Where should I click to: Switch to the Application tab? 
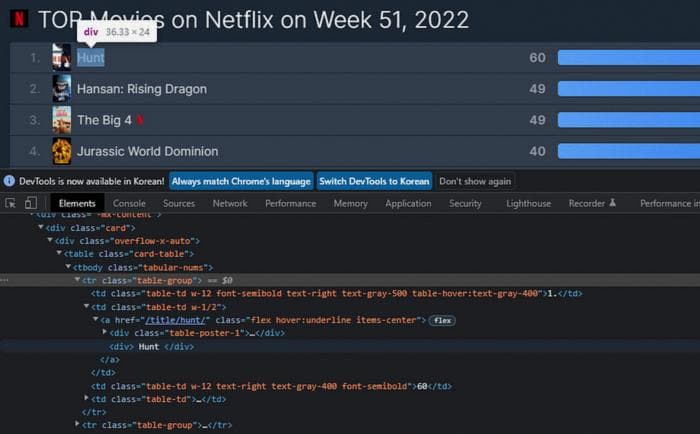click(x=408, y=204)
